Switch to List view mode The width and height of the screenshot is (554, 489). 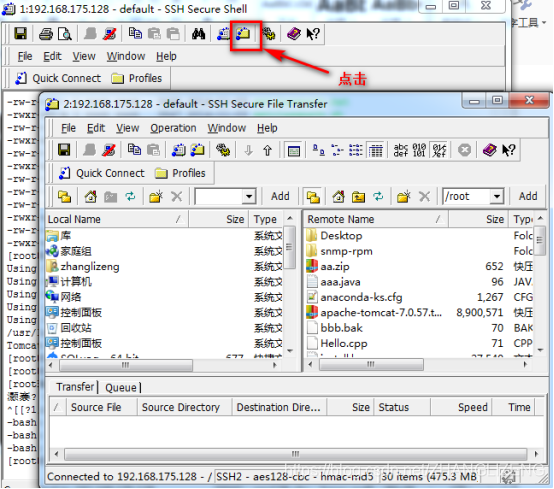tap(356, 150)
